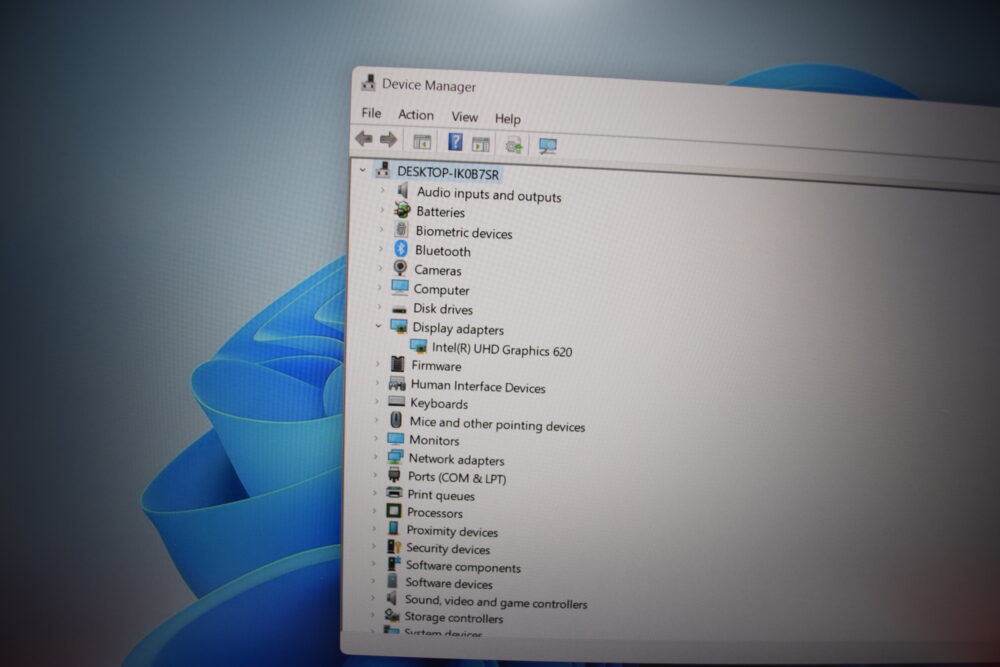Select the Monitors label
The height and width of the screenshot is (667, 1000).
point(434,440)
